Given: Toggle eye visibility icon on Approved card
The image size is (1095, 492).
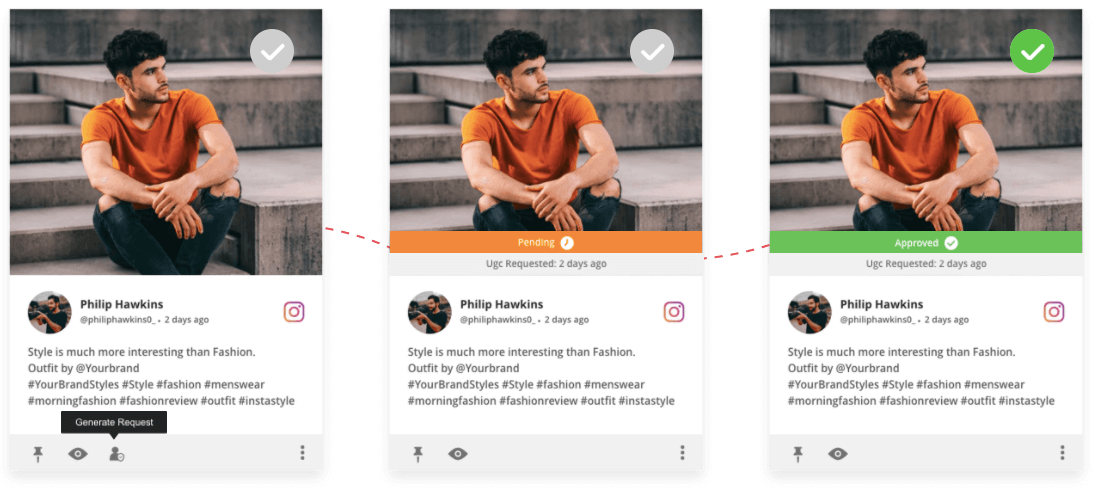Looking at the screenshot, I should pyautogui.click(x=837, y=454).
